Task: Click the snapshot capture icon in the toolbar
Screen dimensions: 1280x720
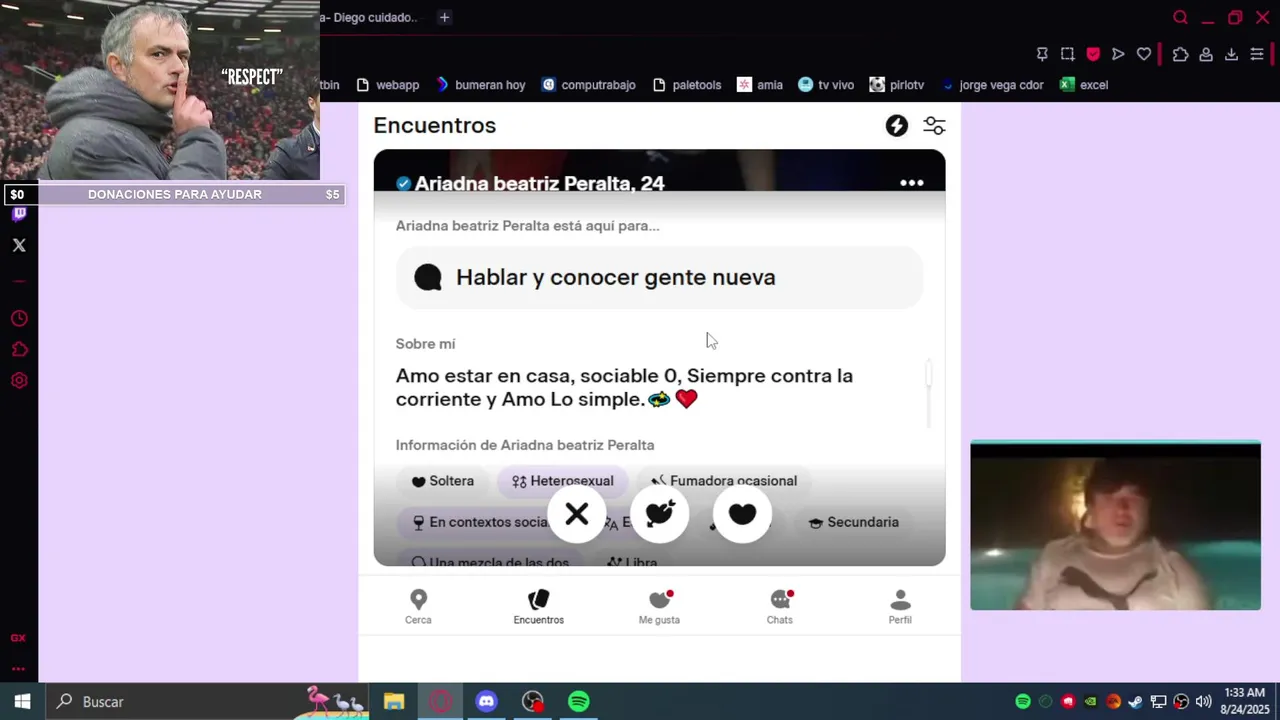Action: point(1068,54)
